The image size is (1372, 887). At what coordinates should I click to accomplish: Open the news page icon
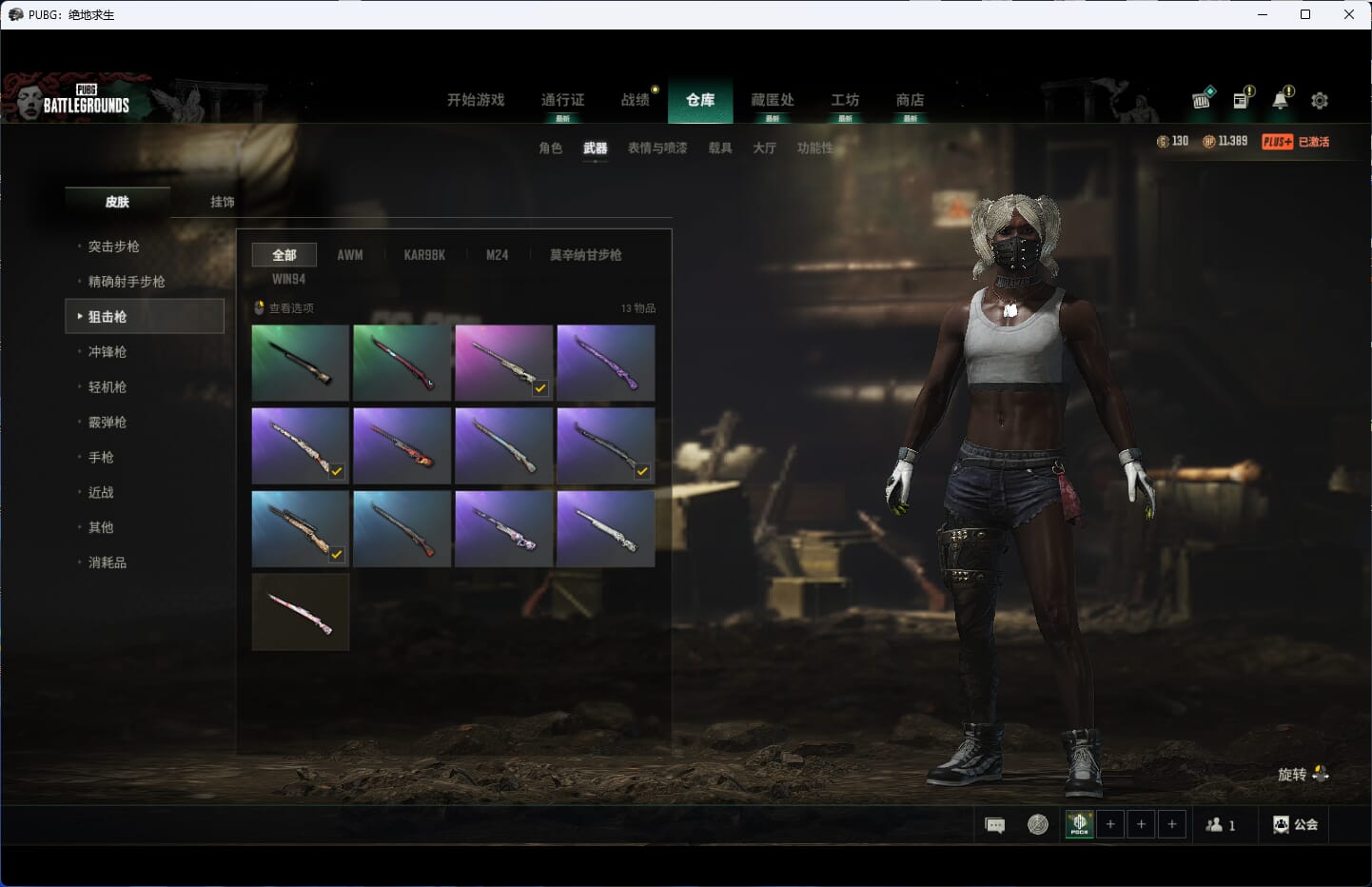[x=1242, y=99]
